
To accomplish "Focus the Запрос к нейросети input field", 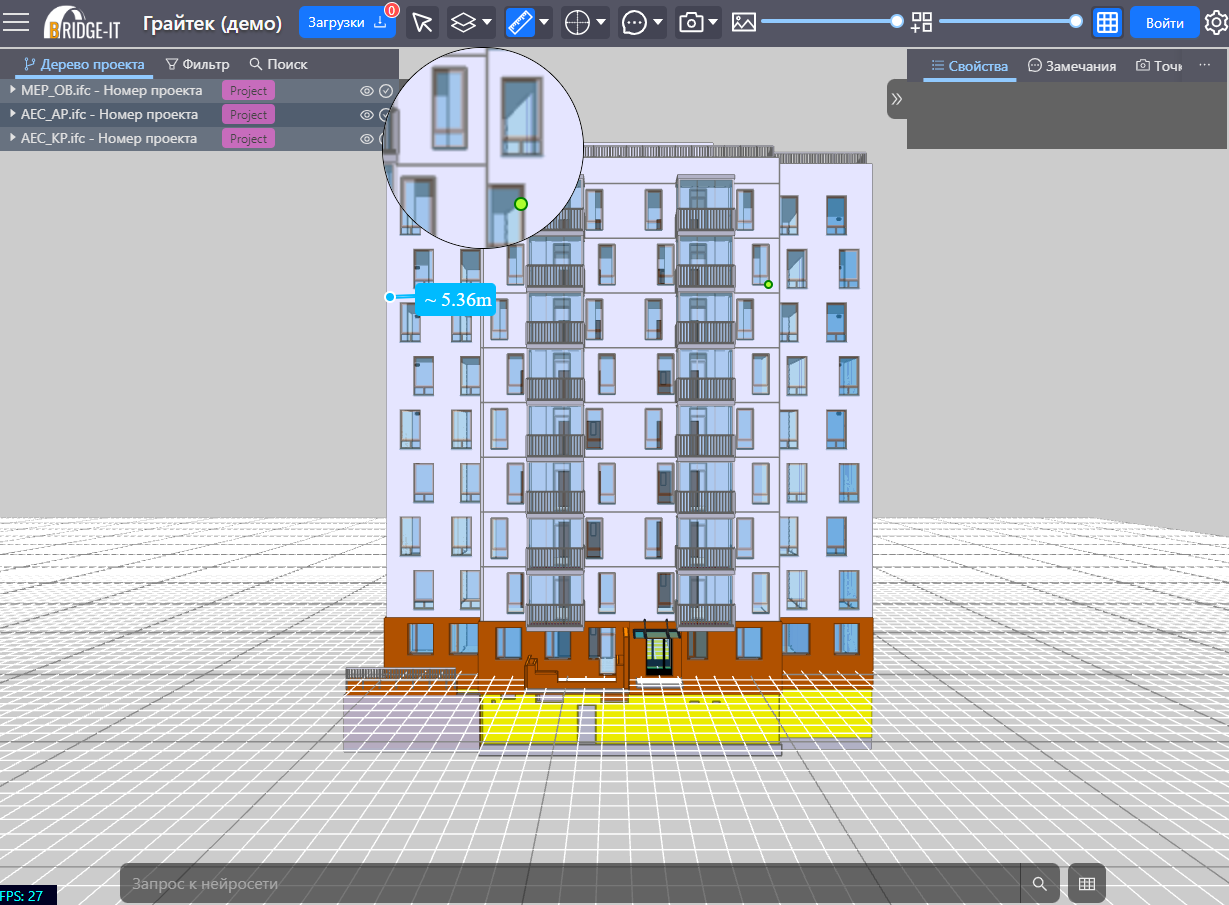I will [570, 884].
